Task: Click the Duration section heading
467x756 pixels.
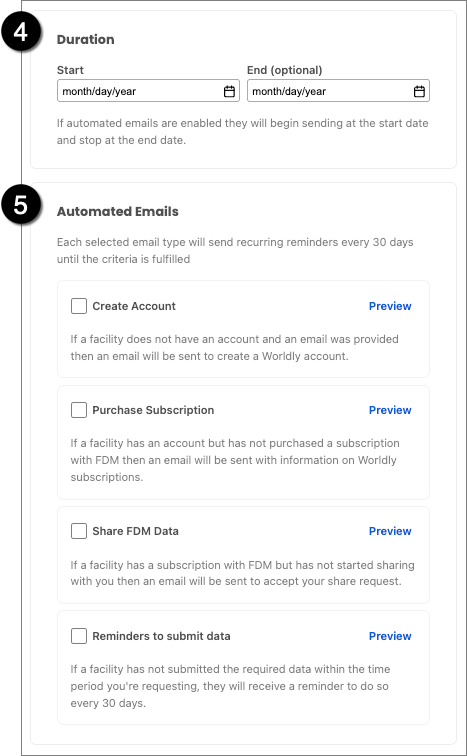Action: click(86, 40)
